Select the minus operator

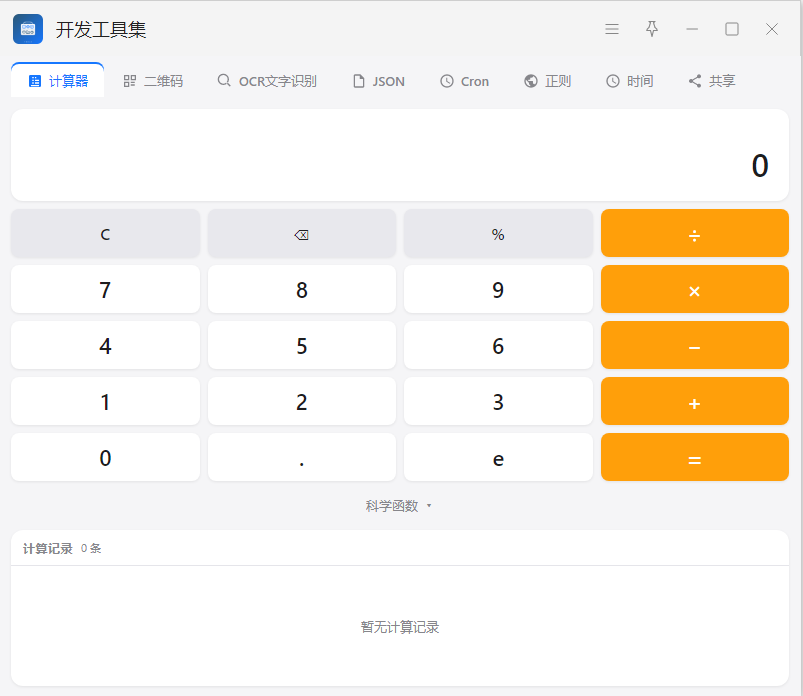pos(694,345)
